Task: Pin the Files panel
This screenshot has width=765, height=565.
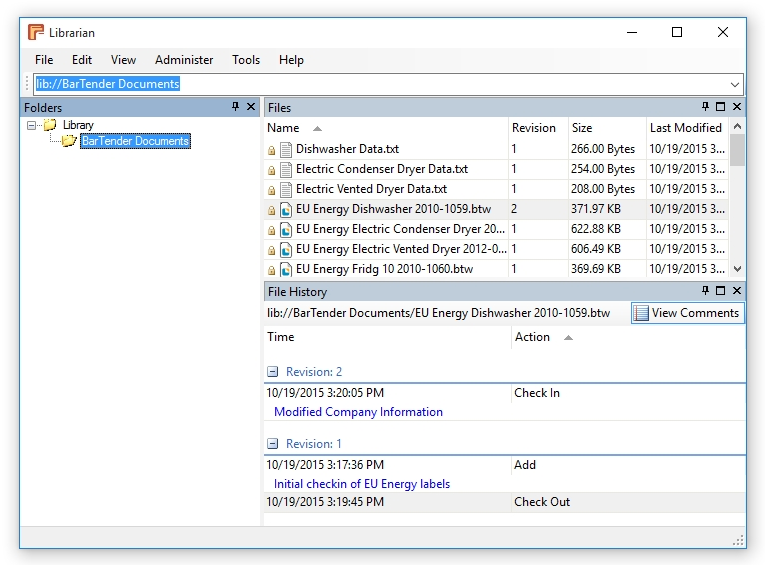Action: pos(705,106)
